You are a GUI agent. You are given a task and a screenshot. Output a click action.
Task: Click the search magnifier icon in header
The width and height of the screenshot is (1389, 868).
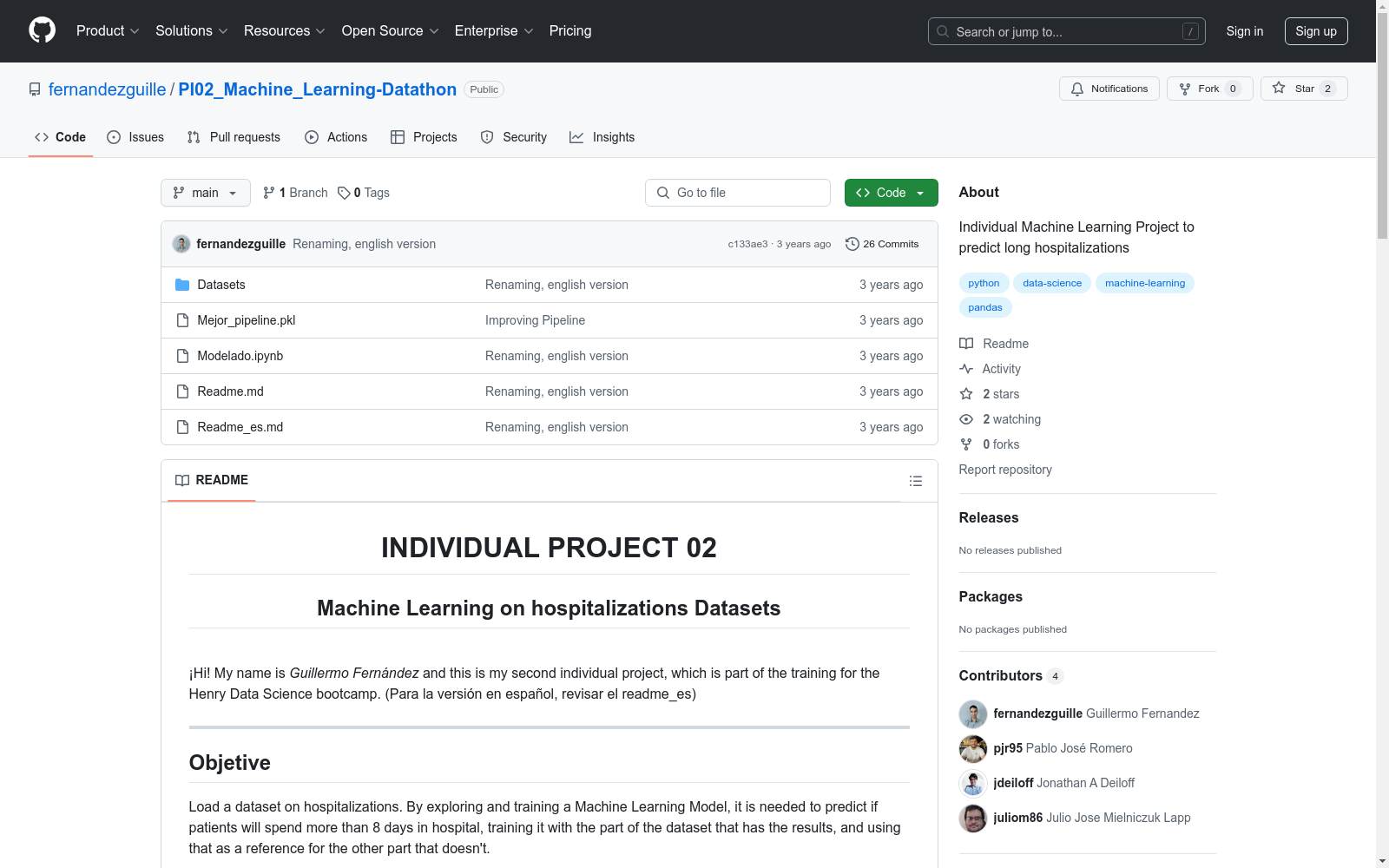pos(943,31)
